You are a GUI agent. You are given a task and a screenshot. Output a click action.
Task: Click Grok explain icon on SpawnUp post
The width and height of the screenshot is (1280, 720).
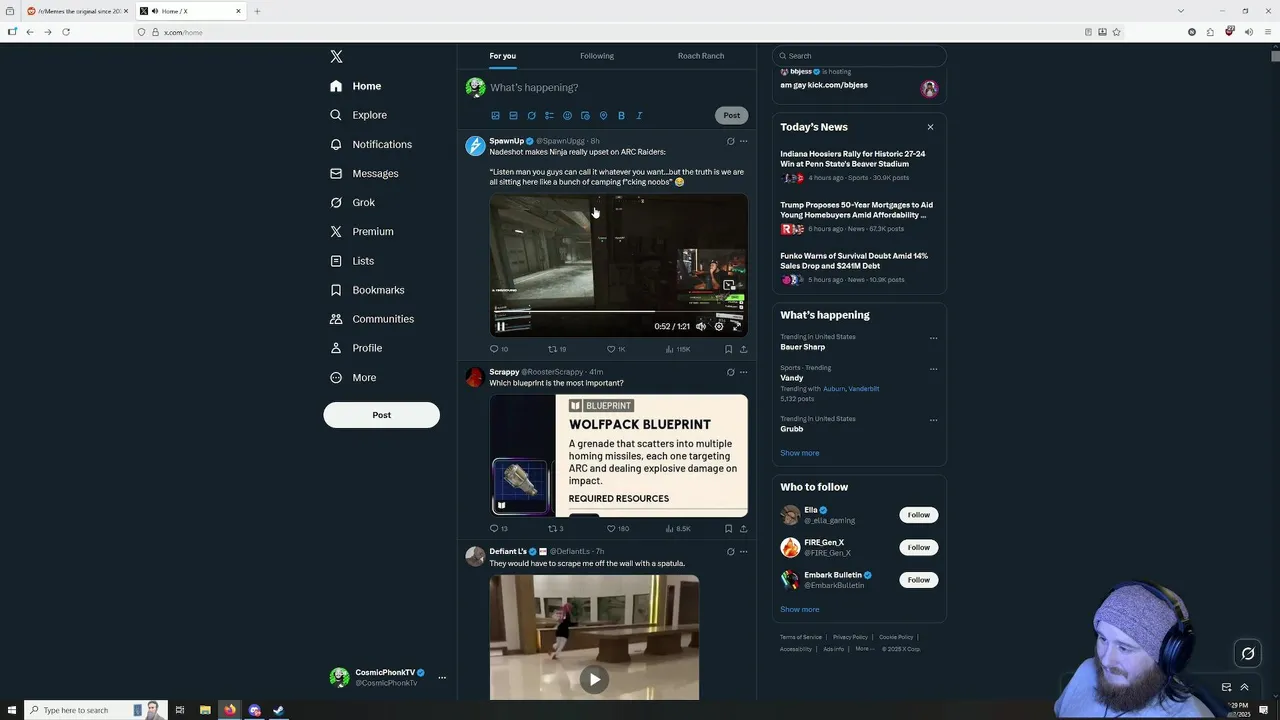click(x=730, y=141)
